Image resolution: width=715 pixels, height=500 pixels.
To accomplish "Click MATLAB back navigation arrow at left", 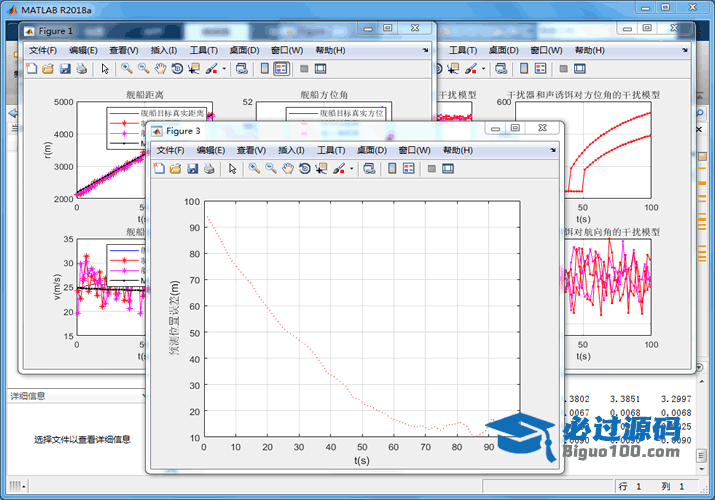I will (x=13, y=113).
